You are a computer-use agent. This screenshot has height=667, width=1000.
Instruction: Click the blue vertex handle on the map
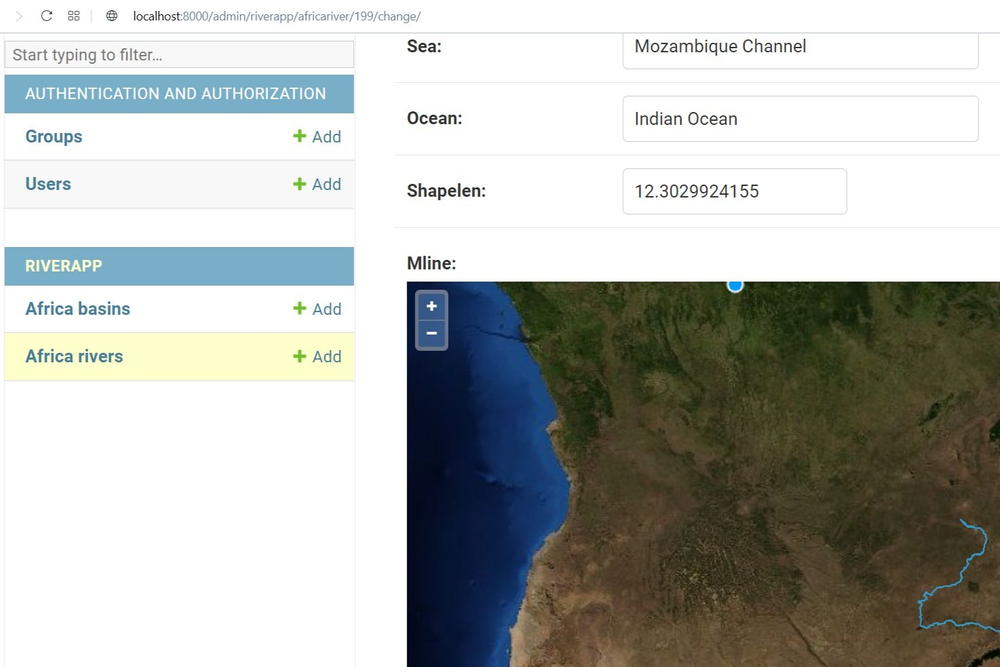point(735,286)
